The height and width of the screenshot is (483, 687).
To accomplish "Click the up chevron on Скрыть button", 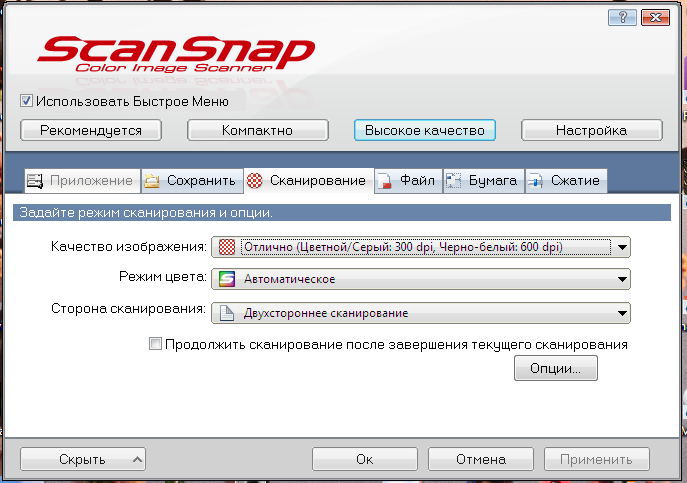I will coord(137,459).
